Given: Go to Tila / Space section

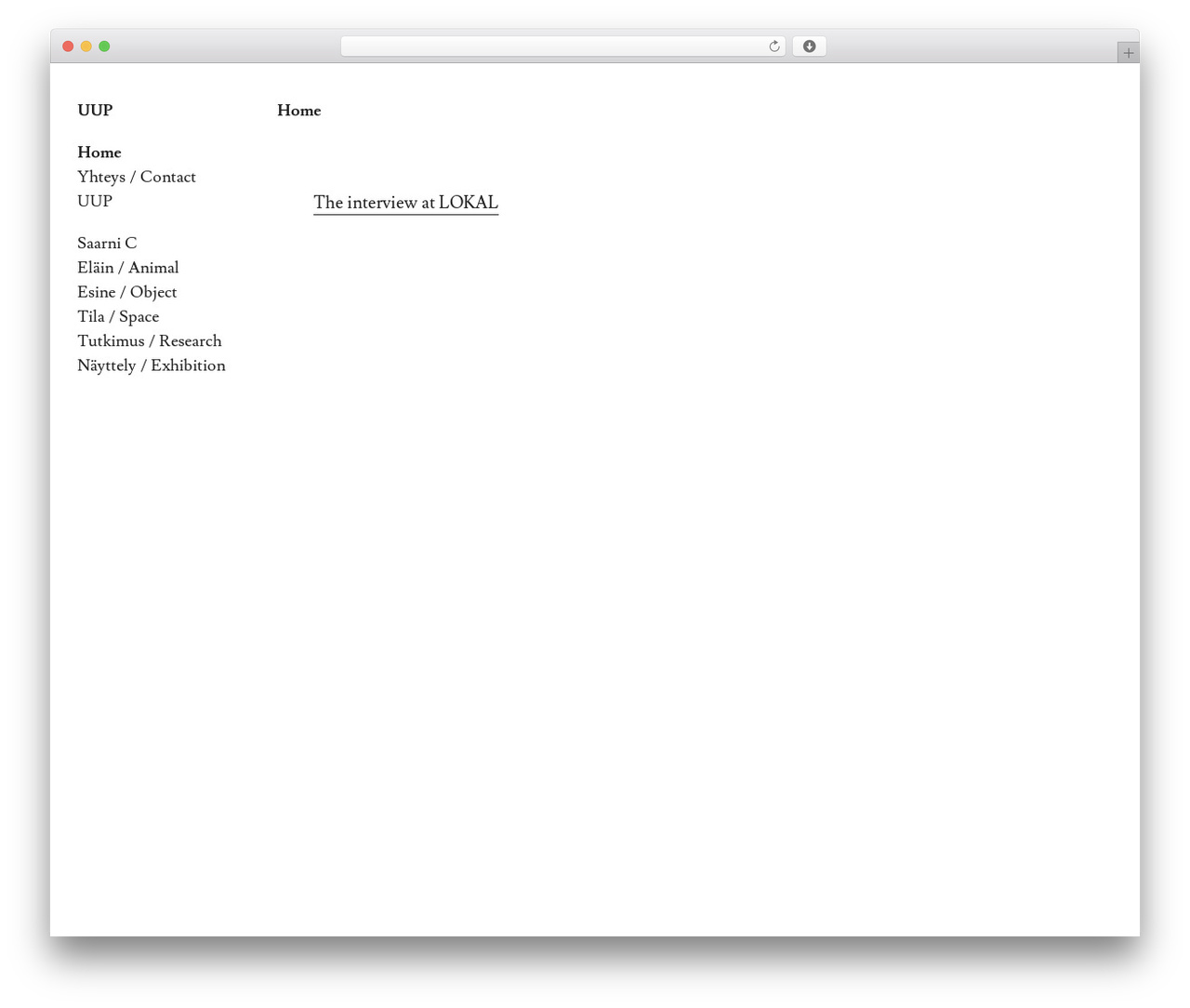Looking at the screenshot, I should coord(118,317).
